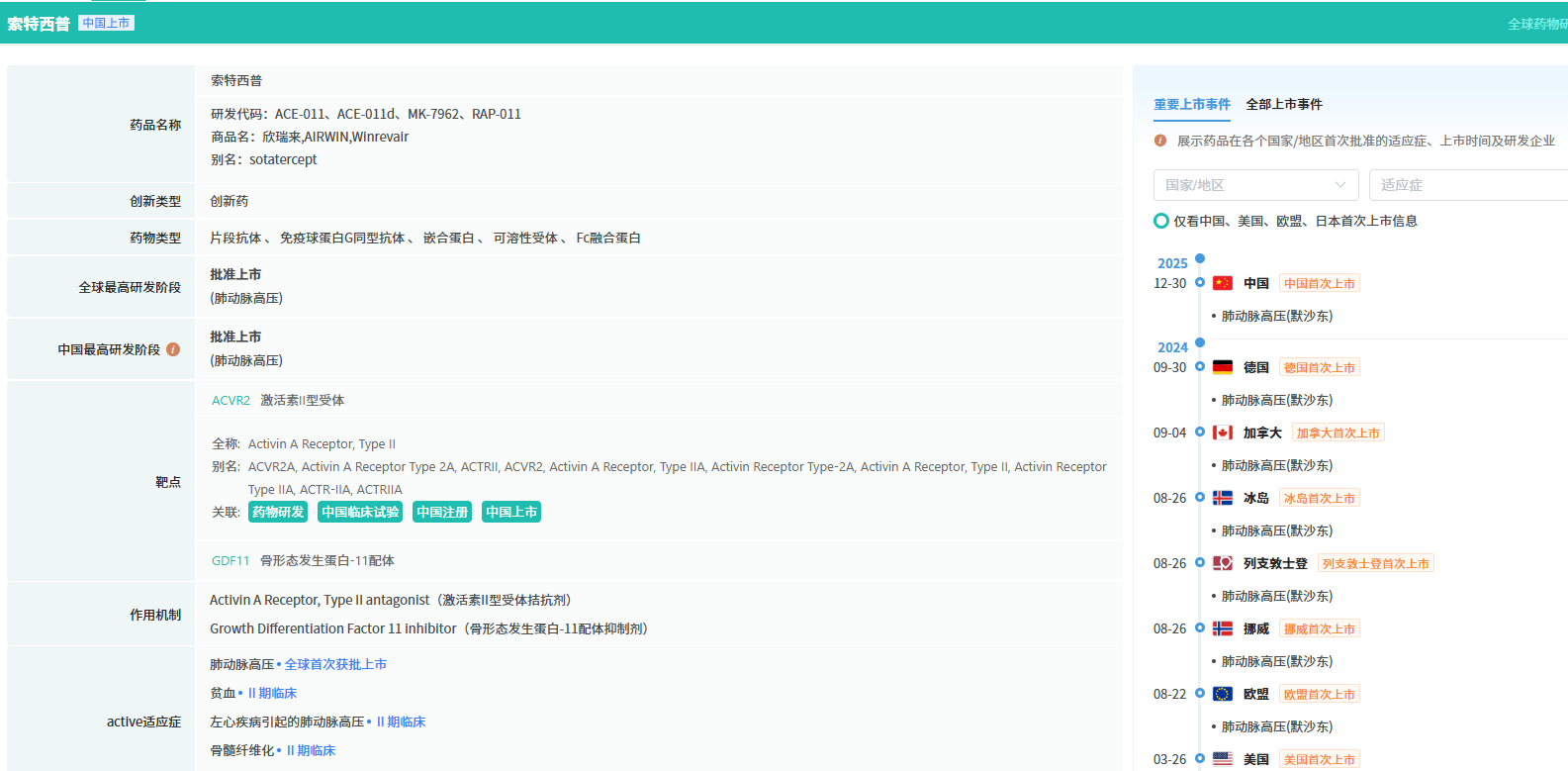
Task: Click the 全球药物 link in header
Action: tap(1537, 24)
